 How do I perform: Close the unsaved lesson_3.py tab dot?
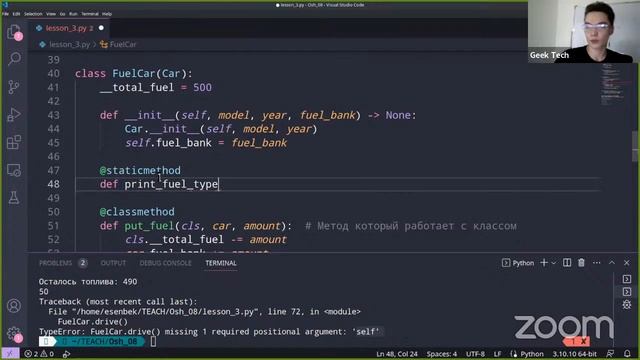[101, 28]
